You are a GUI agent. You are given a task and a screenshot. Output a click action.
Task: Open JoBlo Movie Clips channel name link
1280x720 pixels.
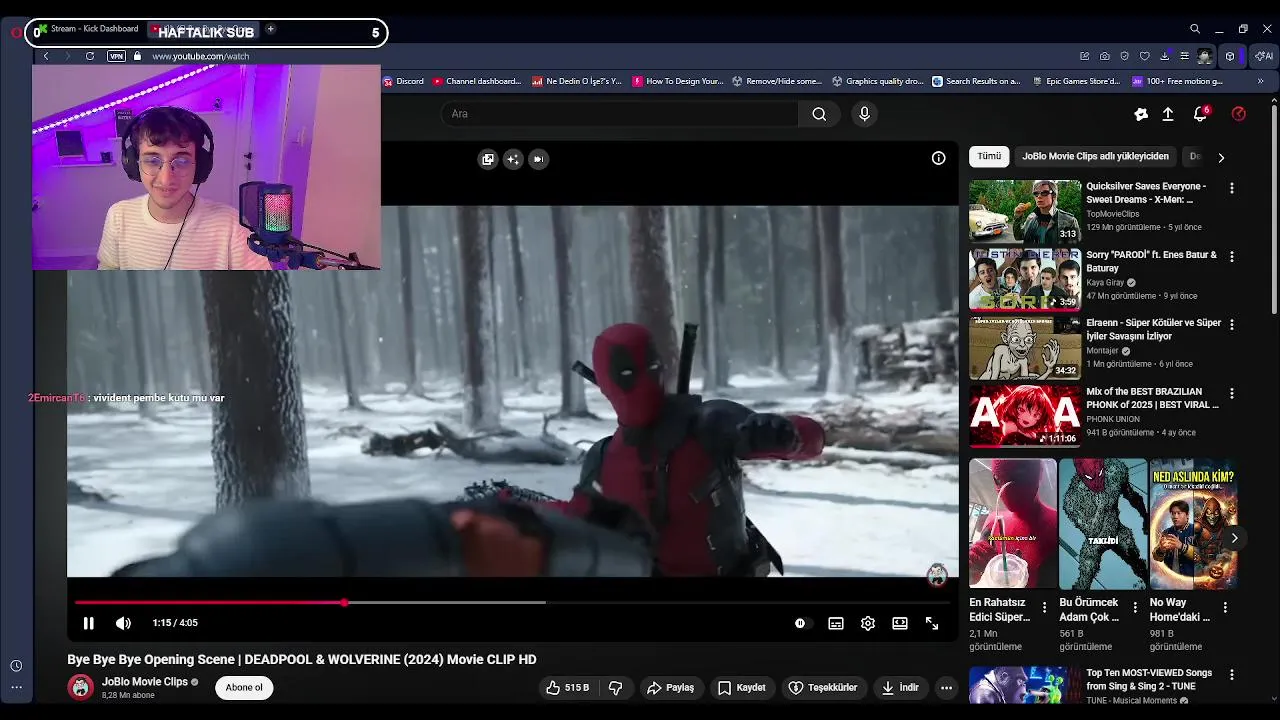(145, 682)
